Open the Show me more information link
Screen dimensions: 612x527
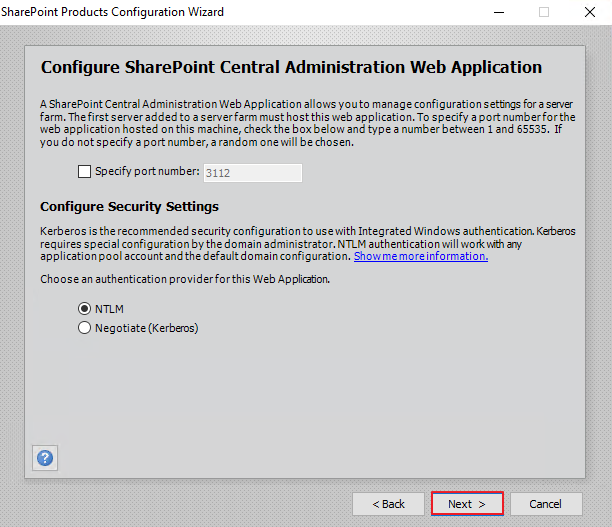(x=421, y=256)
